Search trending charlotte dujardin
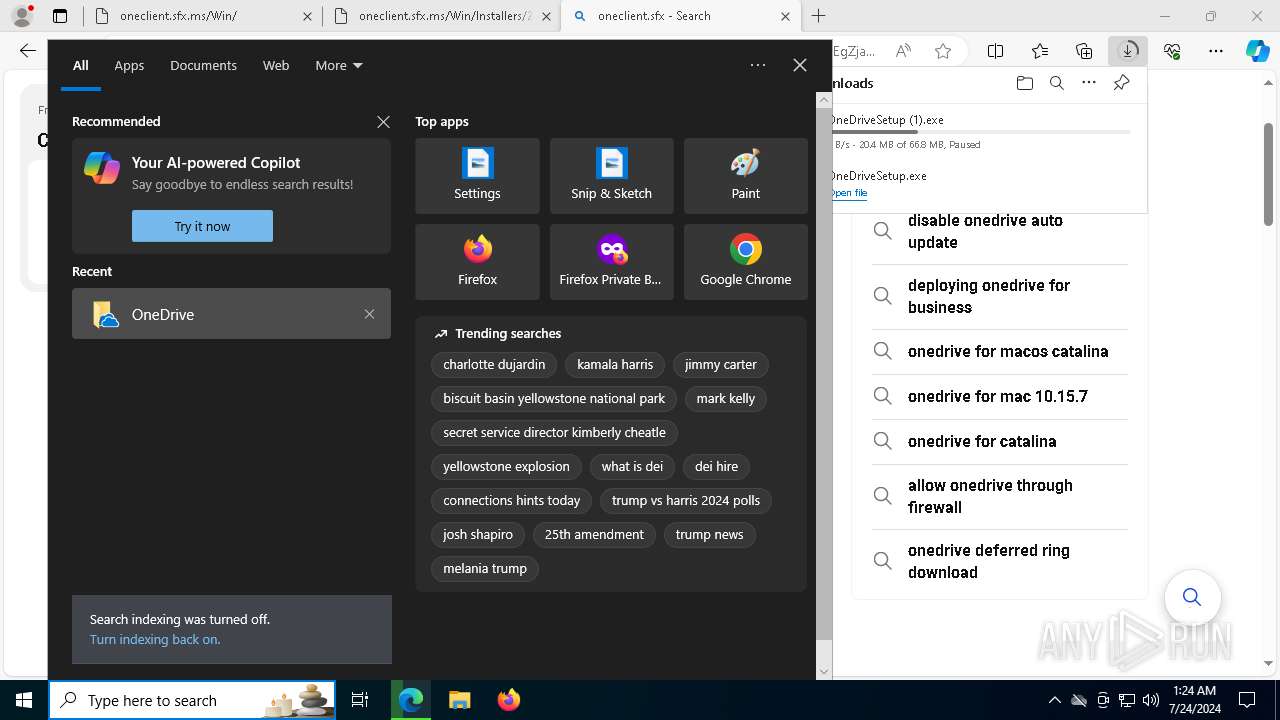This screenshot has width=1280, height=720. coord(494,364)
